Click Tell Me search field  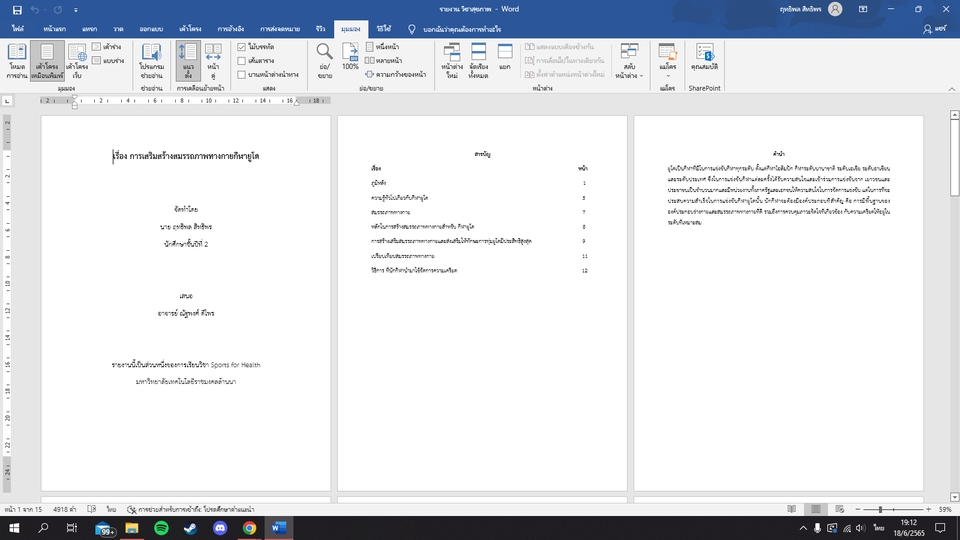(x=462, y=29)
